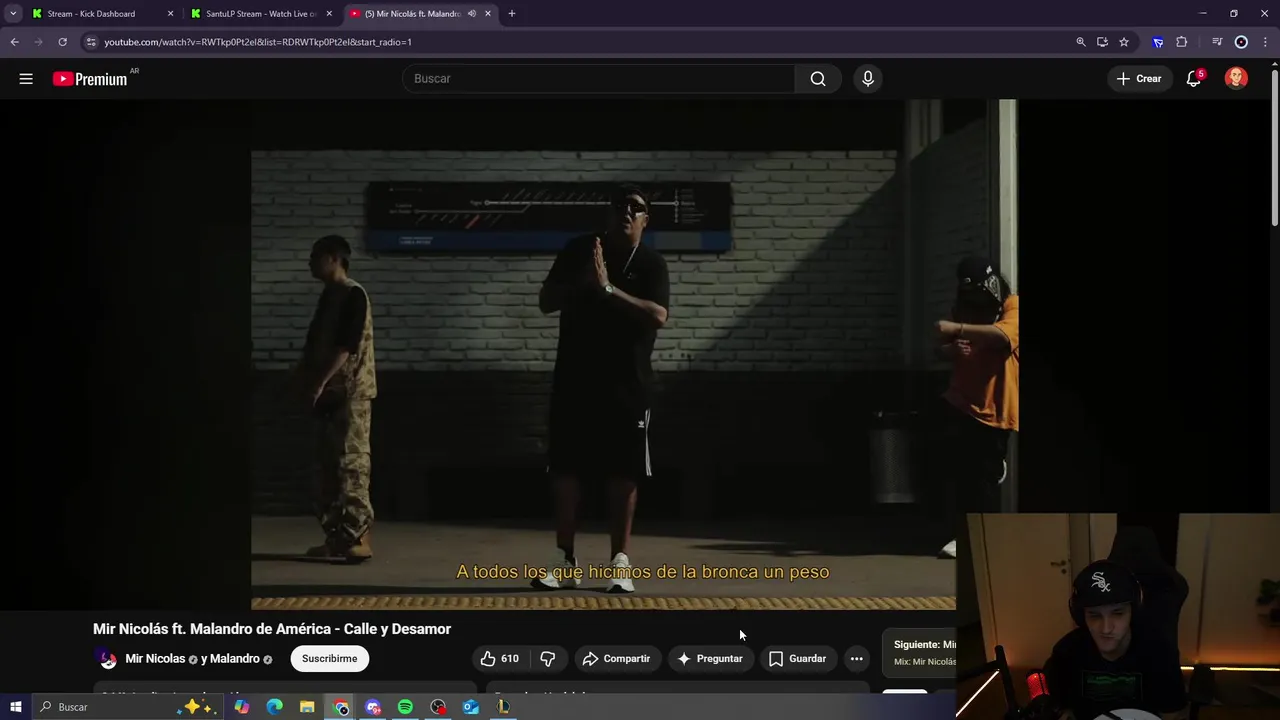The image size is (1280, 720).
Task: Open the Chrome extensions puzzle icon
Action: click(x=1182, y=42)
